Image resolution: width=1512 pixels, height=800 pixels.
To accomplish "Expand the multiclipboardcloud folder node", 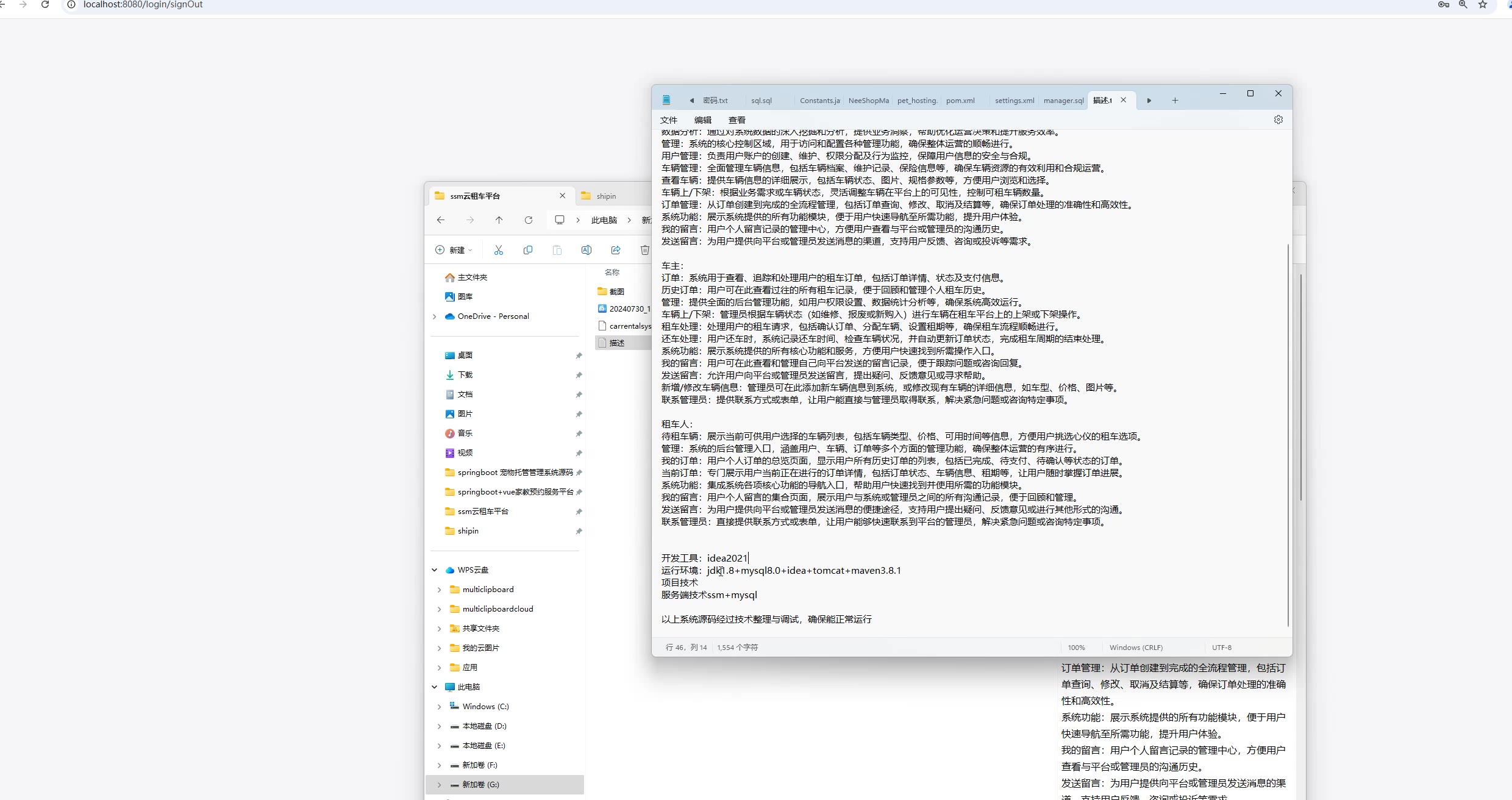I will click(440, 609).
